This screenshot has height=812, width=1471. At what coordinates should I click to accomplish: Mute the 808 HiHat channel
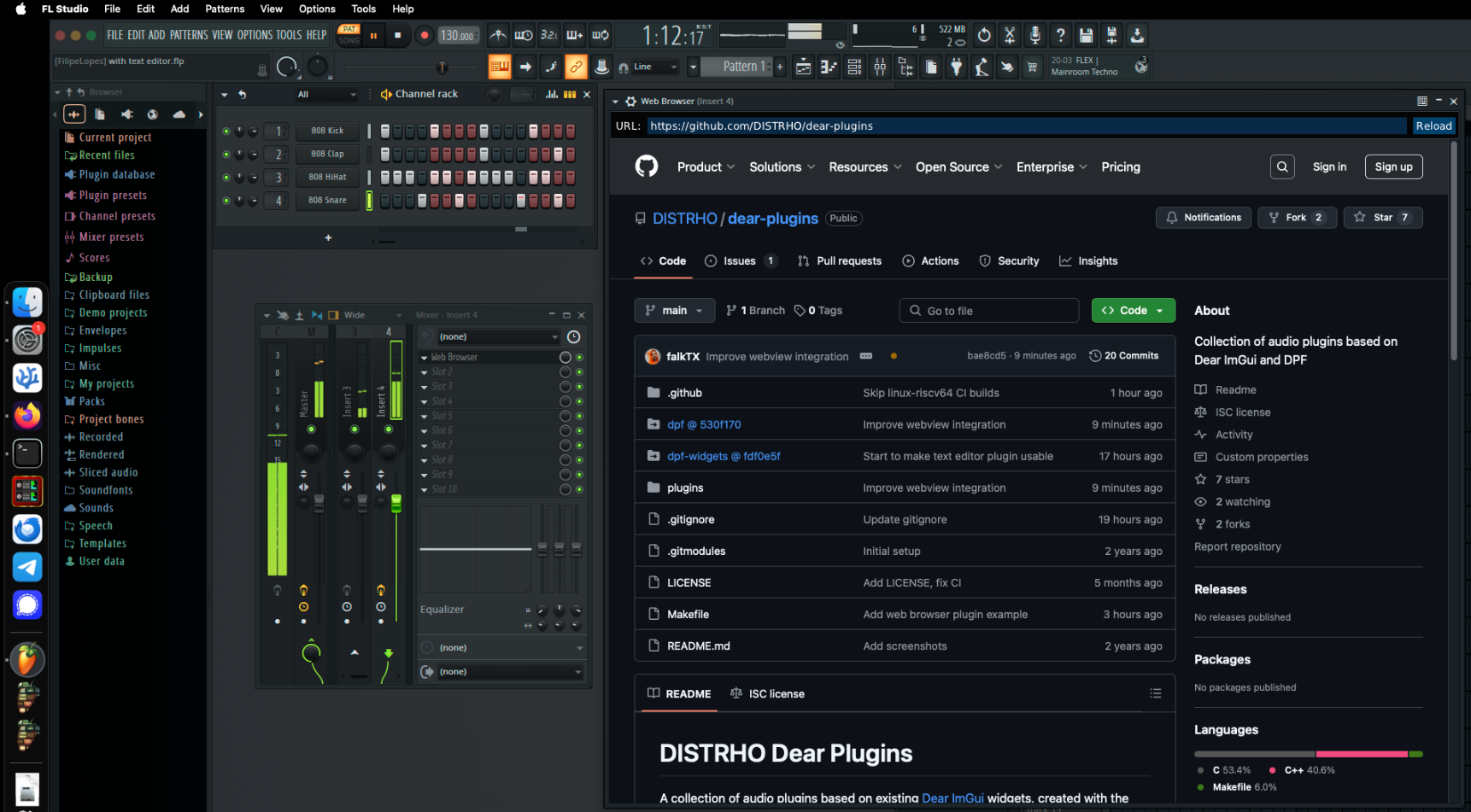click(226, 178)
